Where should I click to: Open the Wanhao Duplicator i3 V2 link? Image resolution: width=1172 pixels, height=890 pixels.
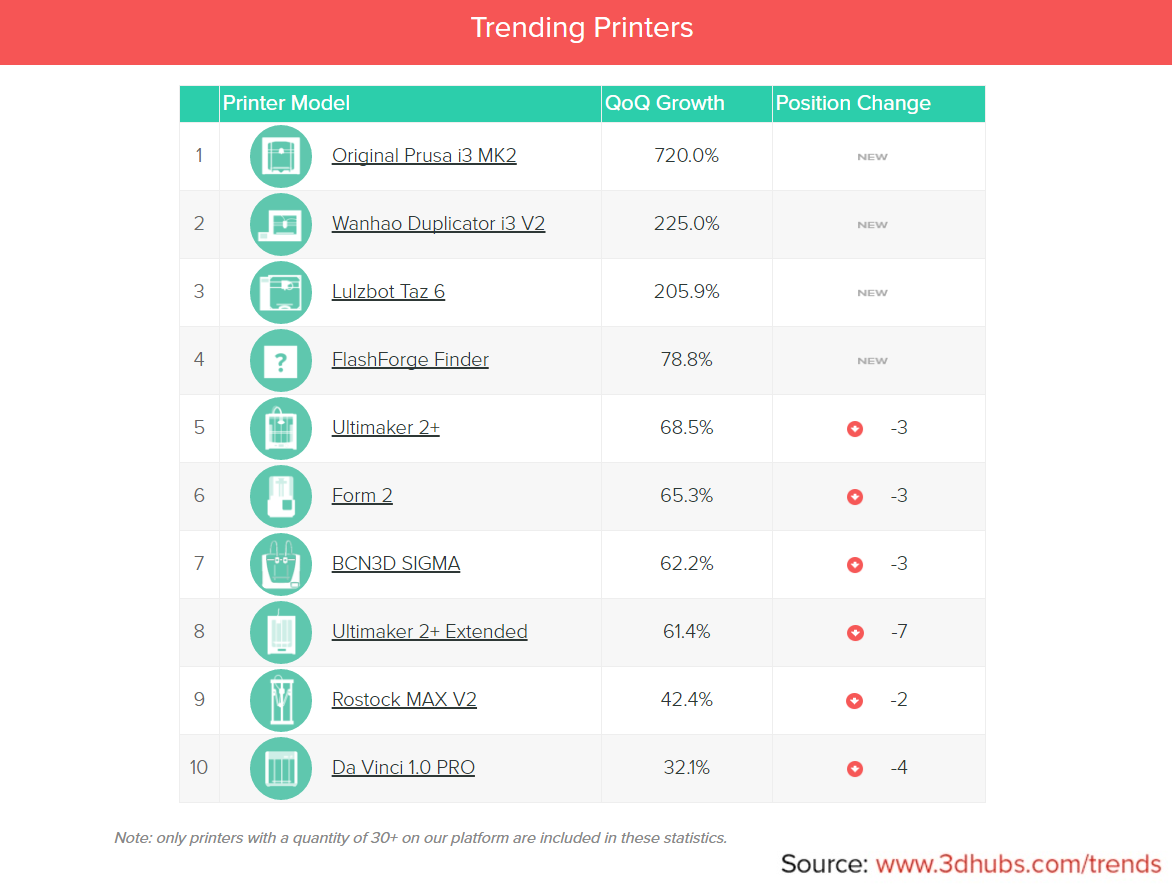(438, 224)
